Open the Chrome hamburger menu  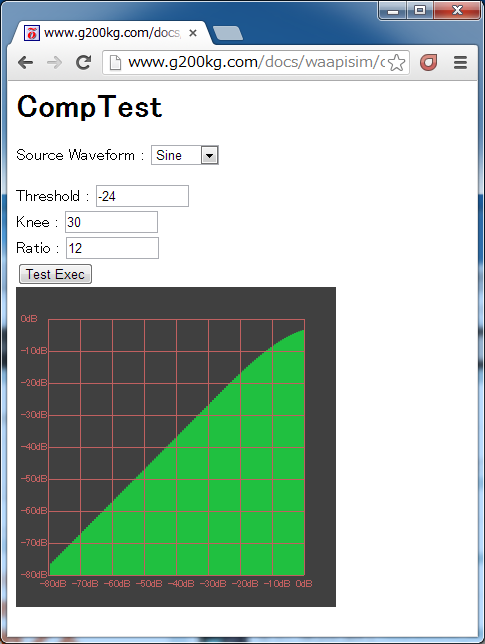point(460,62)
